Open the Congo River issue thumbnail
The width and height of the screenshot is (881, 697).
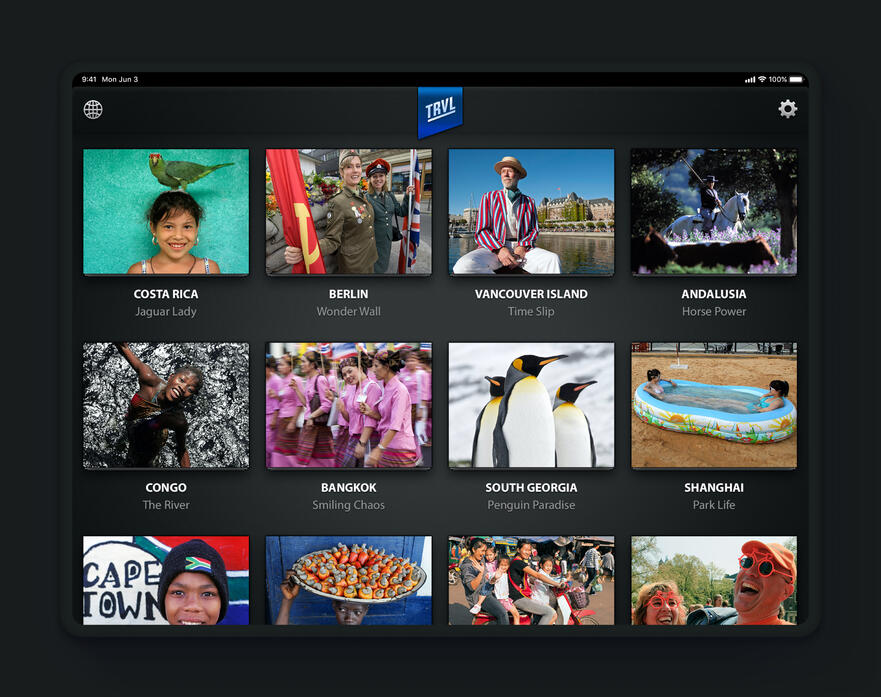(x=166, y=405)
